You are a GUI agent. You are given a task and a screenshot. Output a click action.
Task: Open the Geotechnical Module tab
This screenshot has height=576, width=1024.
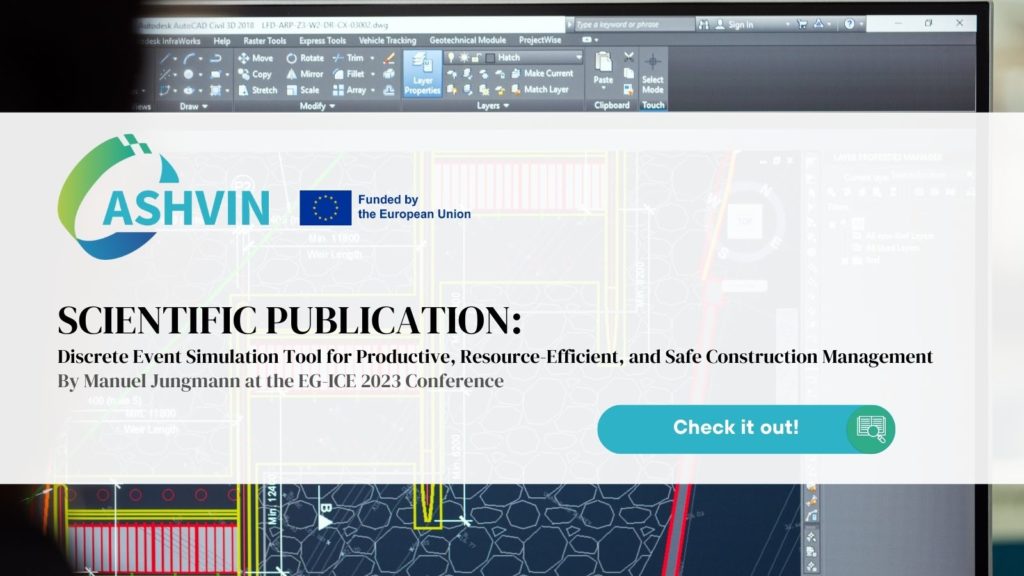coord(468,40)
